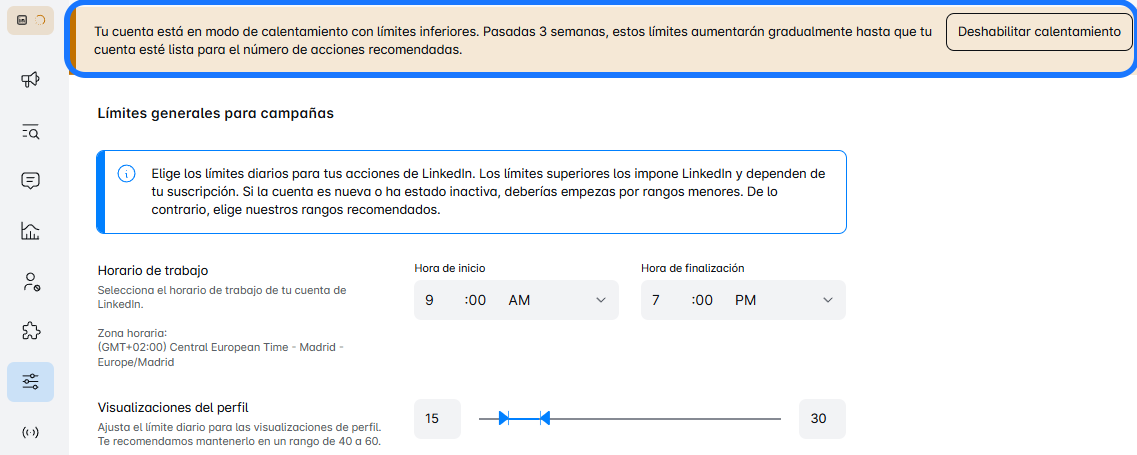Click the maximum profile views field showing 30

822,419
